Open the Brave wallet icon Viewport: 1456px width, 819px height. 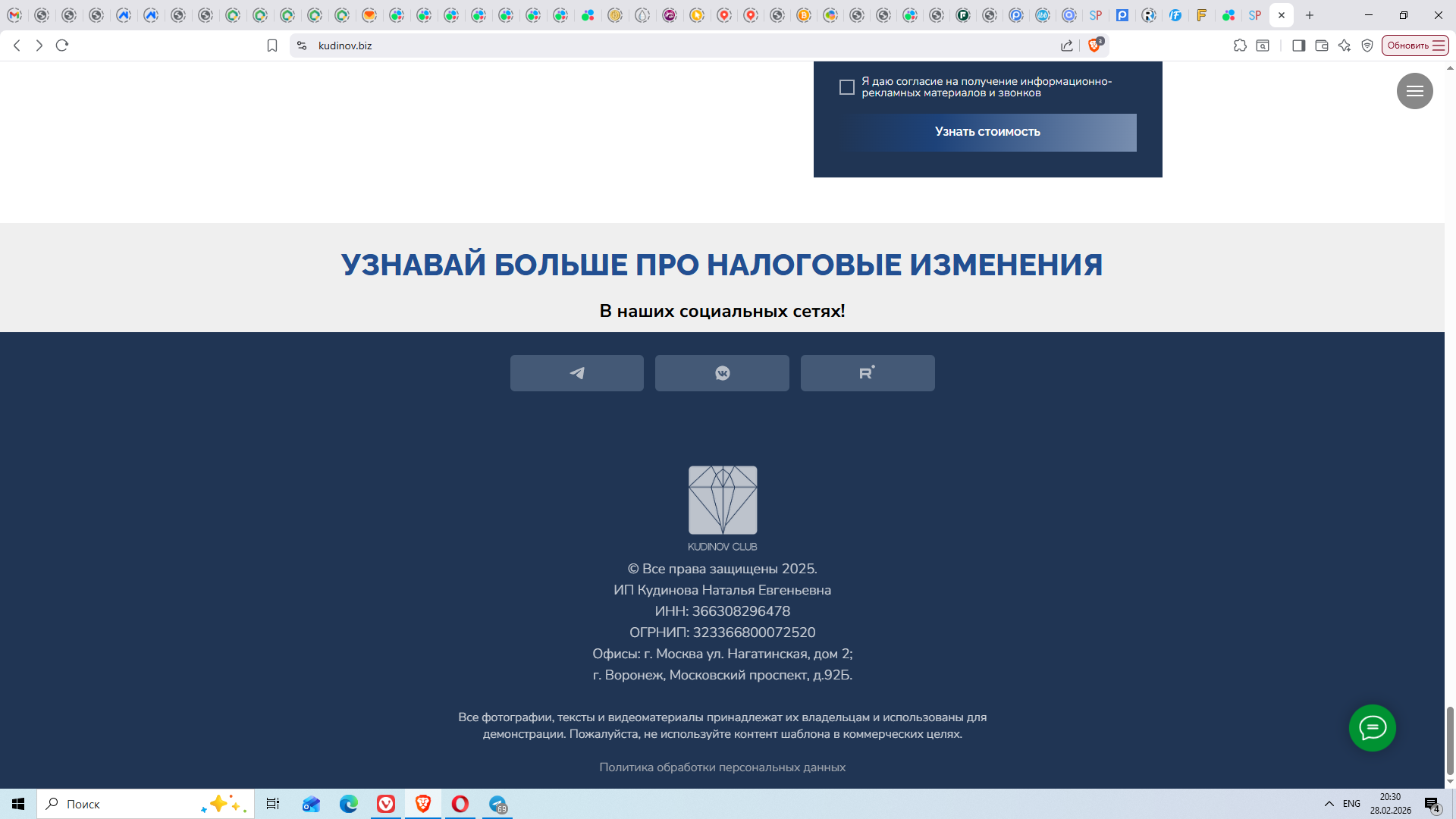click(x=1321, y=45)
